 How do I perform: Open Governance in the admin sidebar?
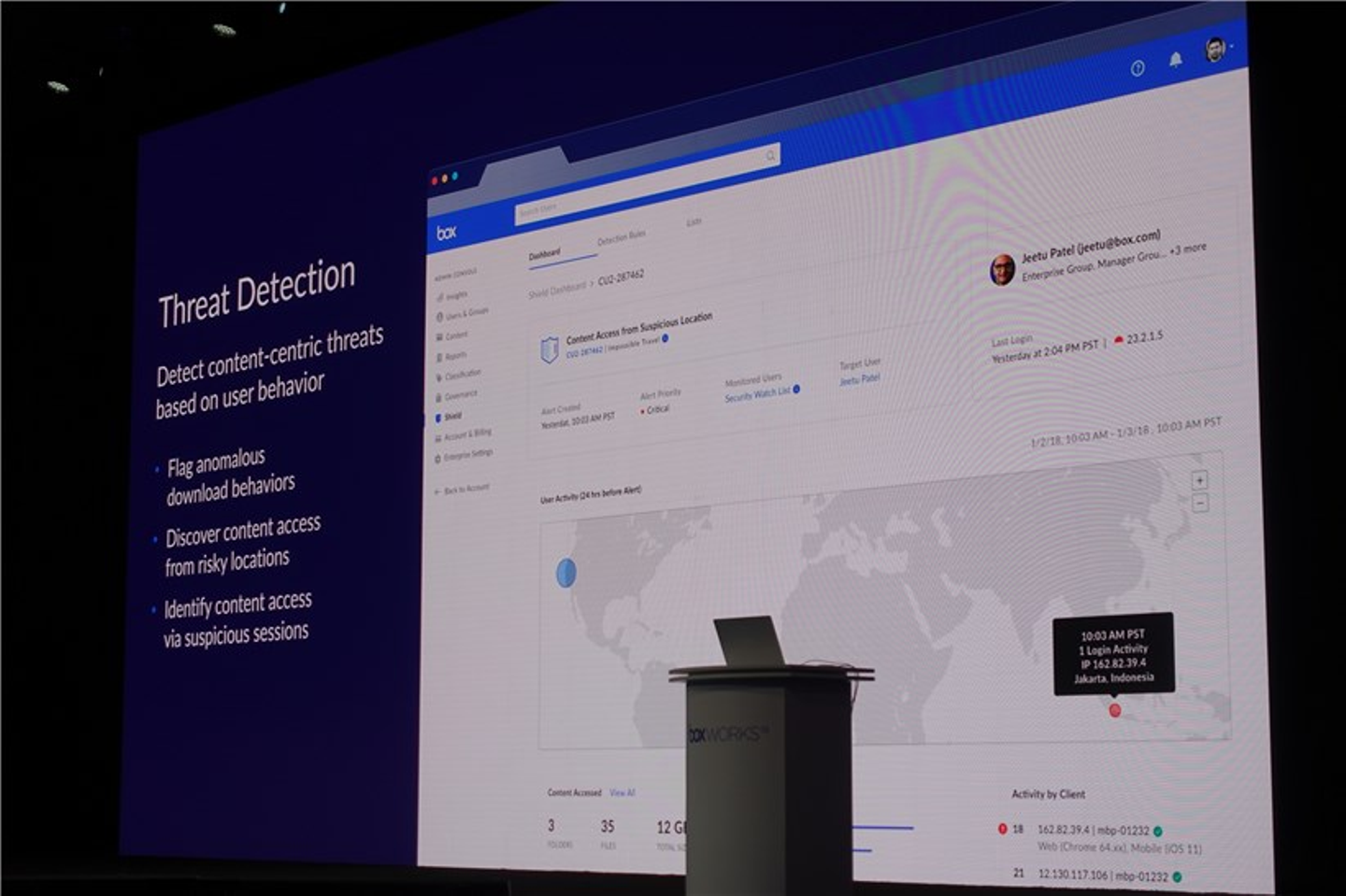[x=462, y=395]
